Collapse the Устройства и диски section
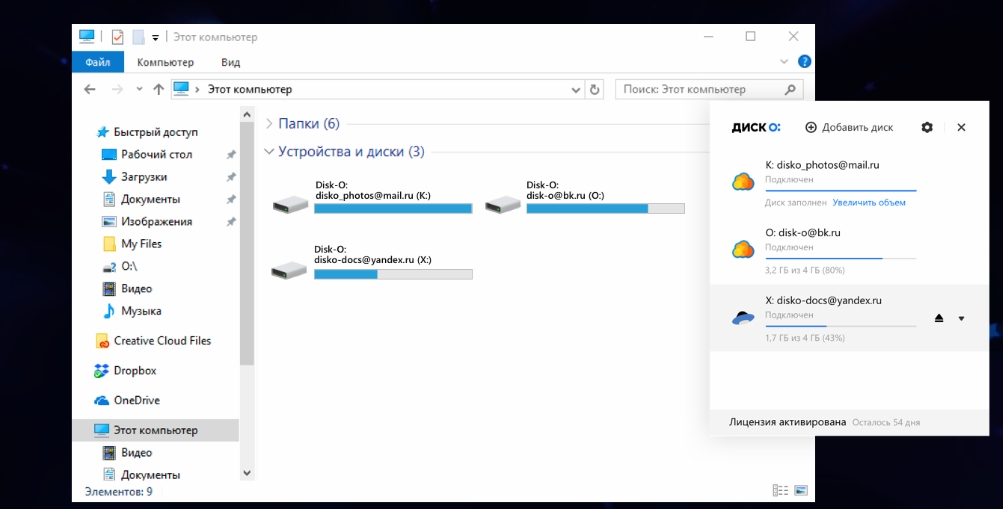 (x=268, y=152)
